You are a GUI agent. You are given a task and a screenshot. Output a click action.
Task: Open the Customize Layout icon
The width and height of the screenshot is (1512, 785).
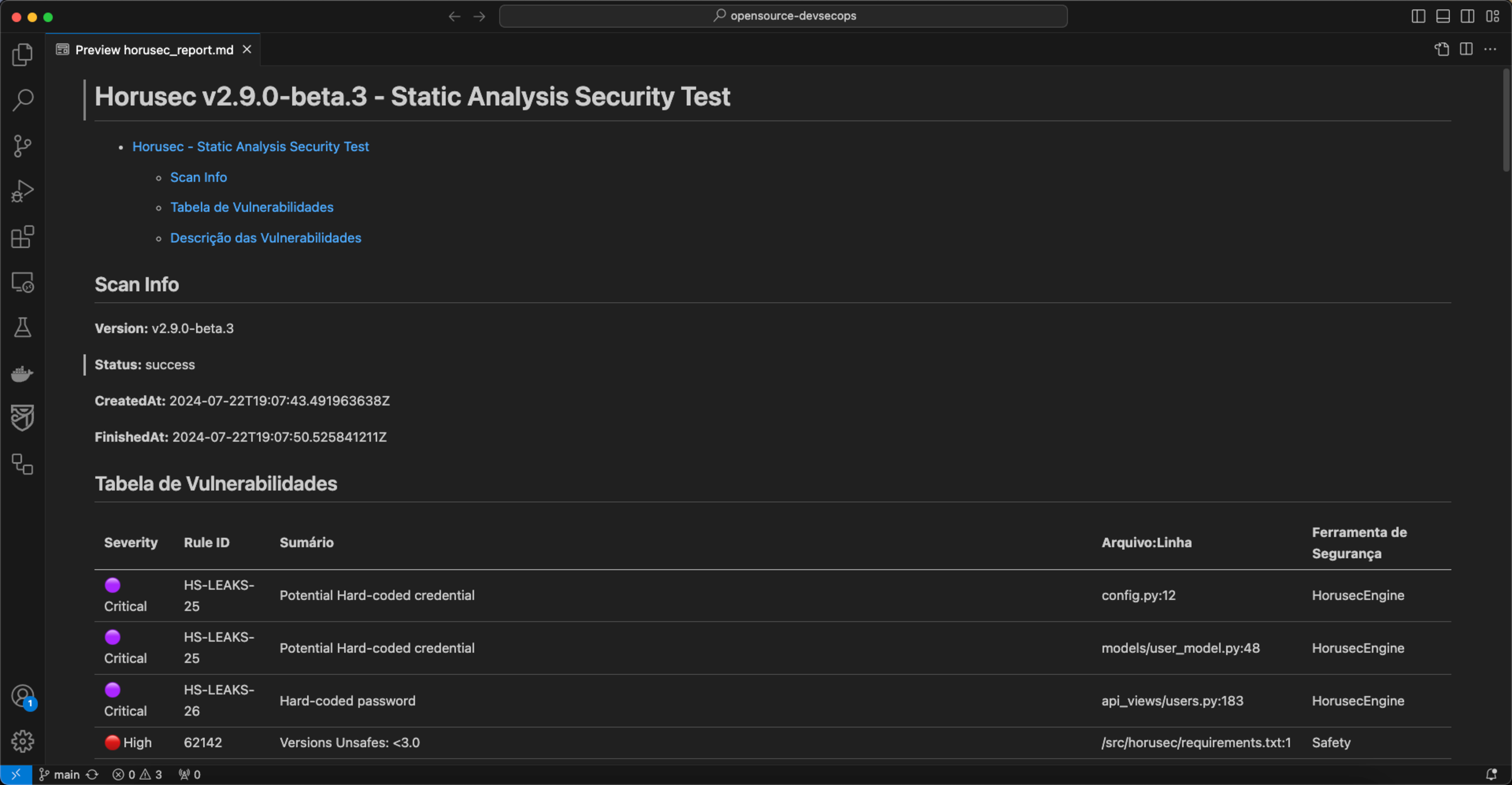[1493, 16]
